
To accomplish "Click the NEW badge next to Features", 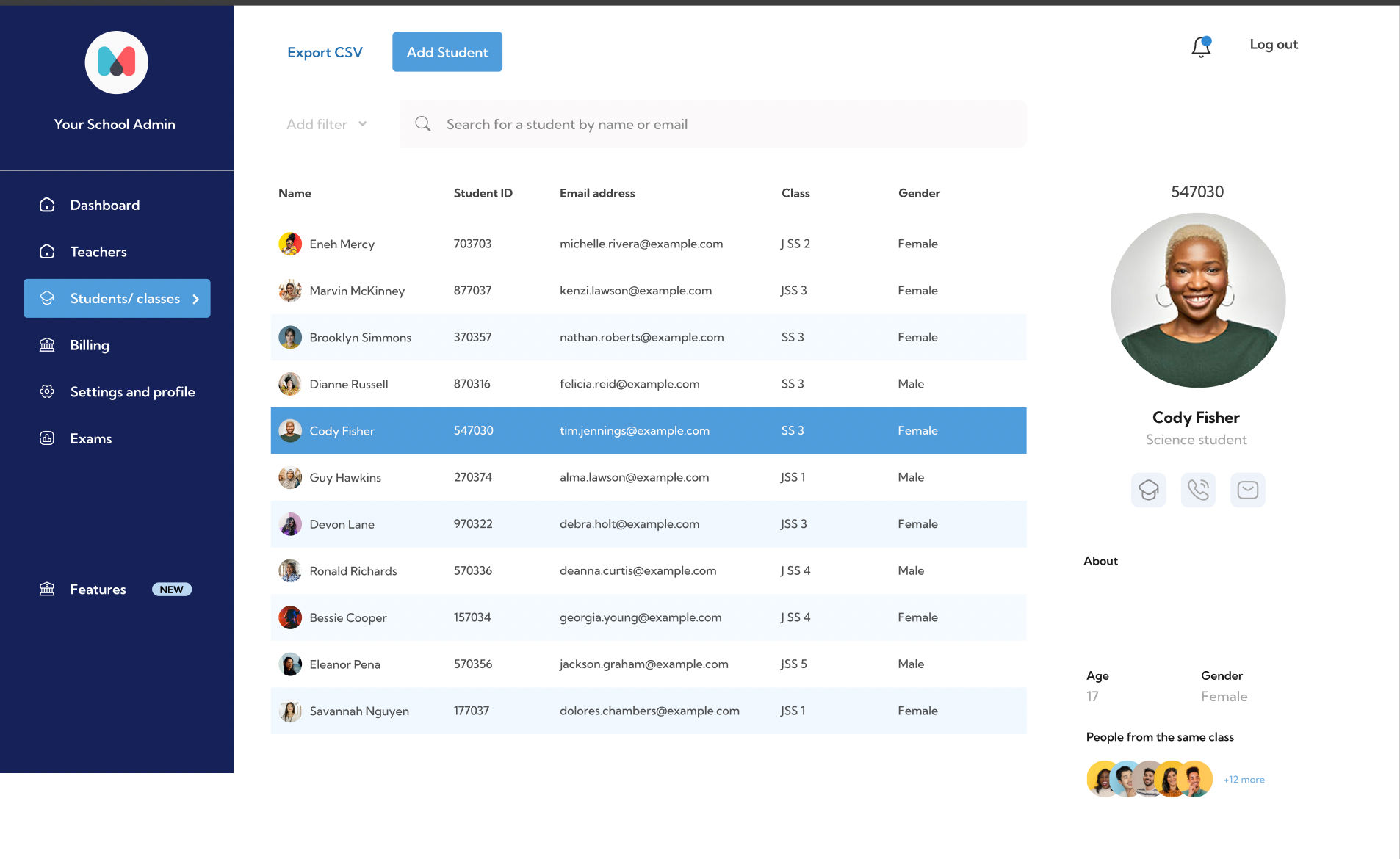I will coord(172,590).
